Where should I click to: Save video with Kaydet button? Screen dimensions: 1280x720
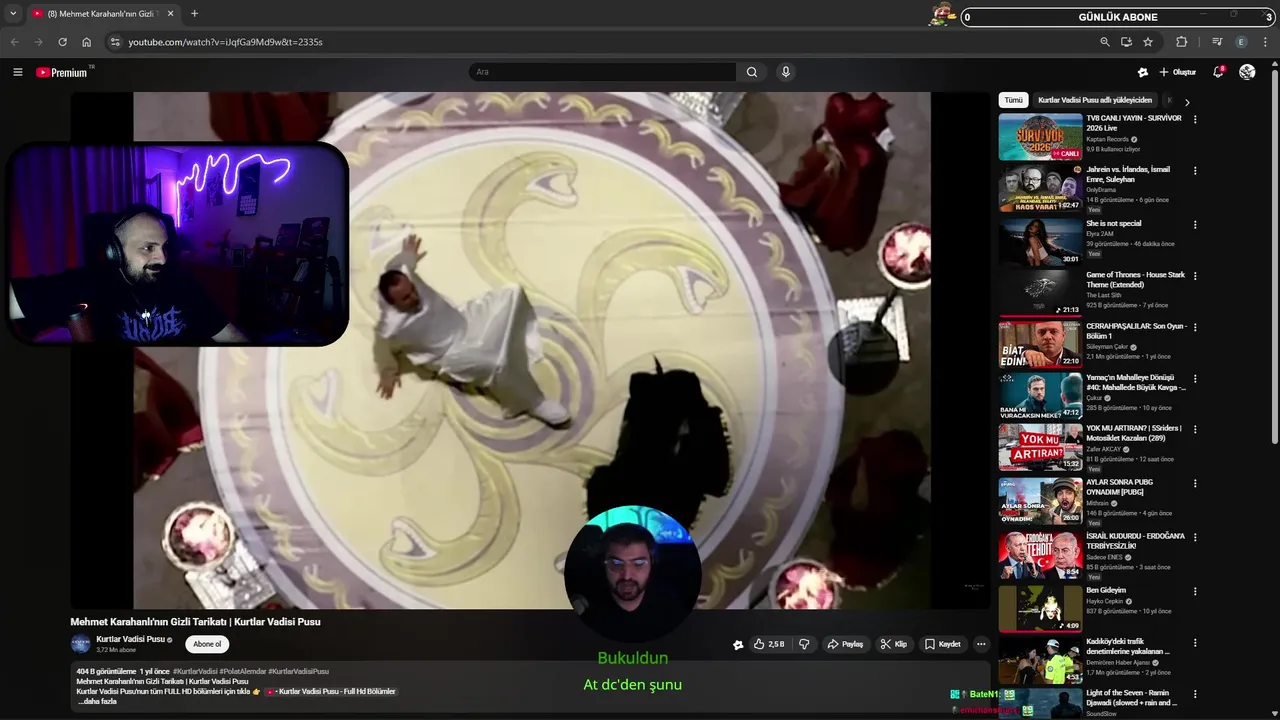click(x=943, y=644)
